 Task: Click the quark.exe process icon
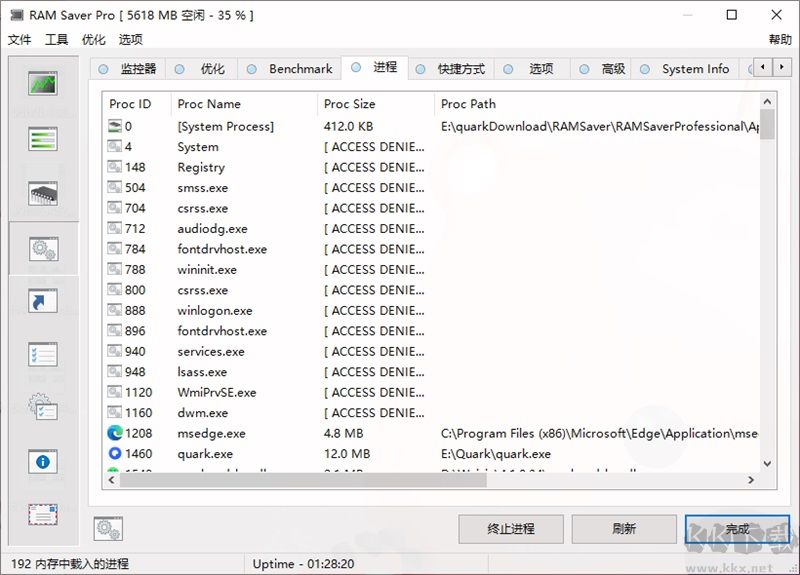pyautogui.click(x=115, y=454)
